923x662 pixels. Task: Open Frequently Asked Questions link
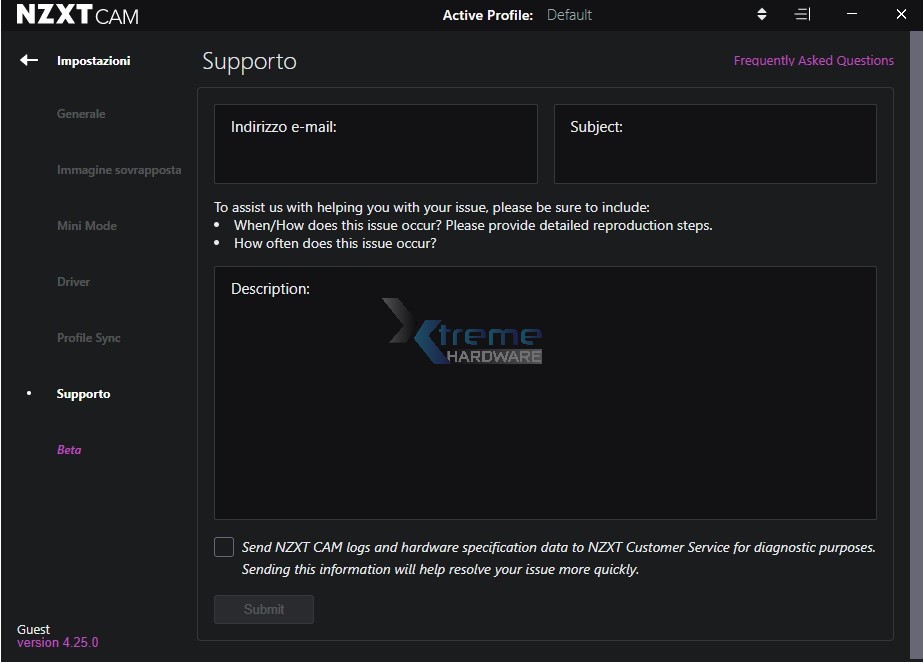813,61
